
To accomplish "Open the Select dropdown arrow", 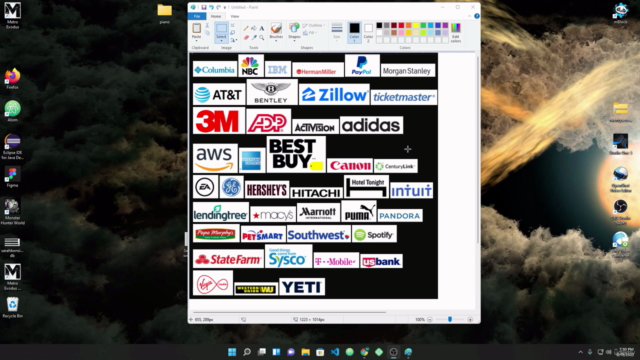I will pos(221,41).
